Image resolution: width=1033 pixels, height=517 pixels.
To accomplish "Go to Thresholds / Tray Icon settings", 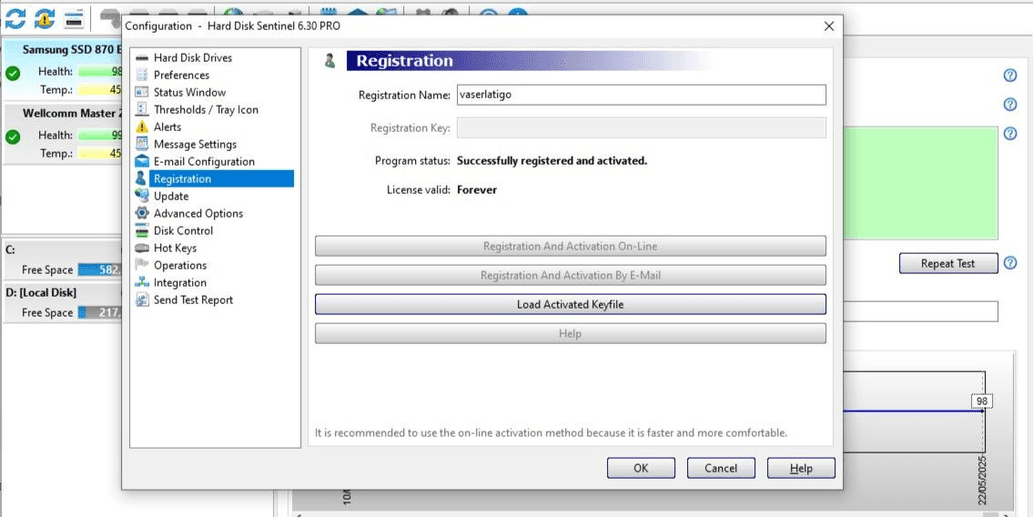I will click(x=206, y=109).
